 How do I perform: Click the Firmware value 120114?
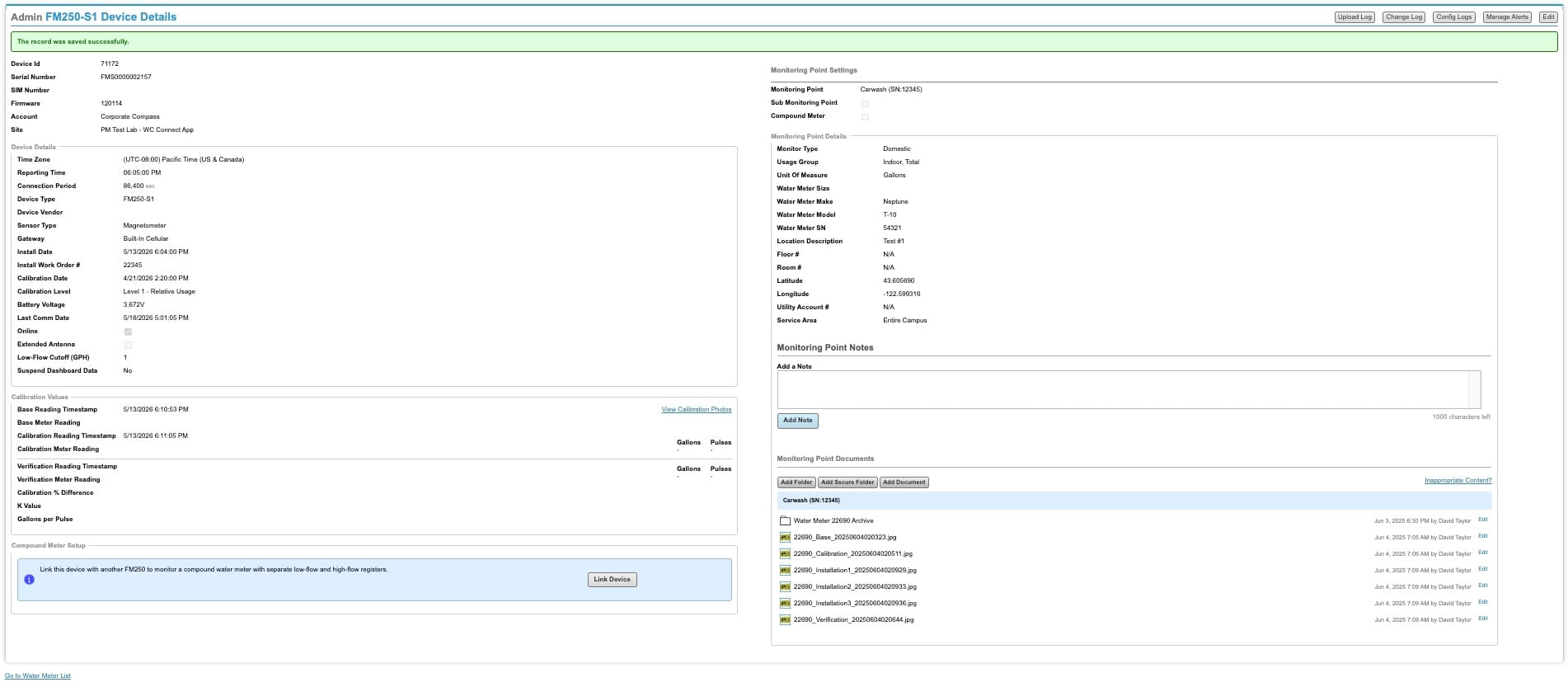[111, 104]
